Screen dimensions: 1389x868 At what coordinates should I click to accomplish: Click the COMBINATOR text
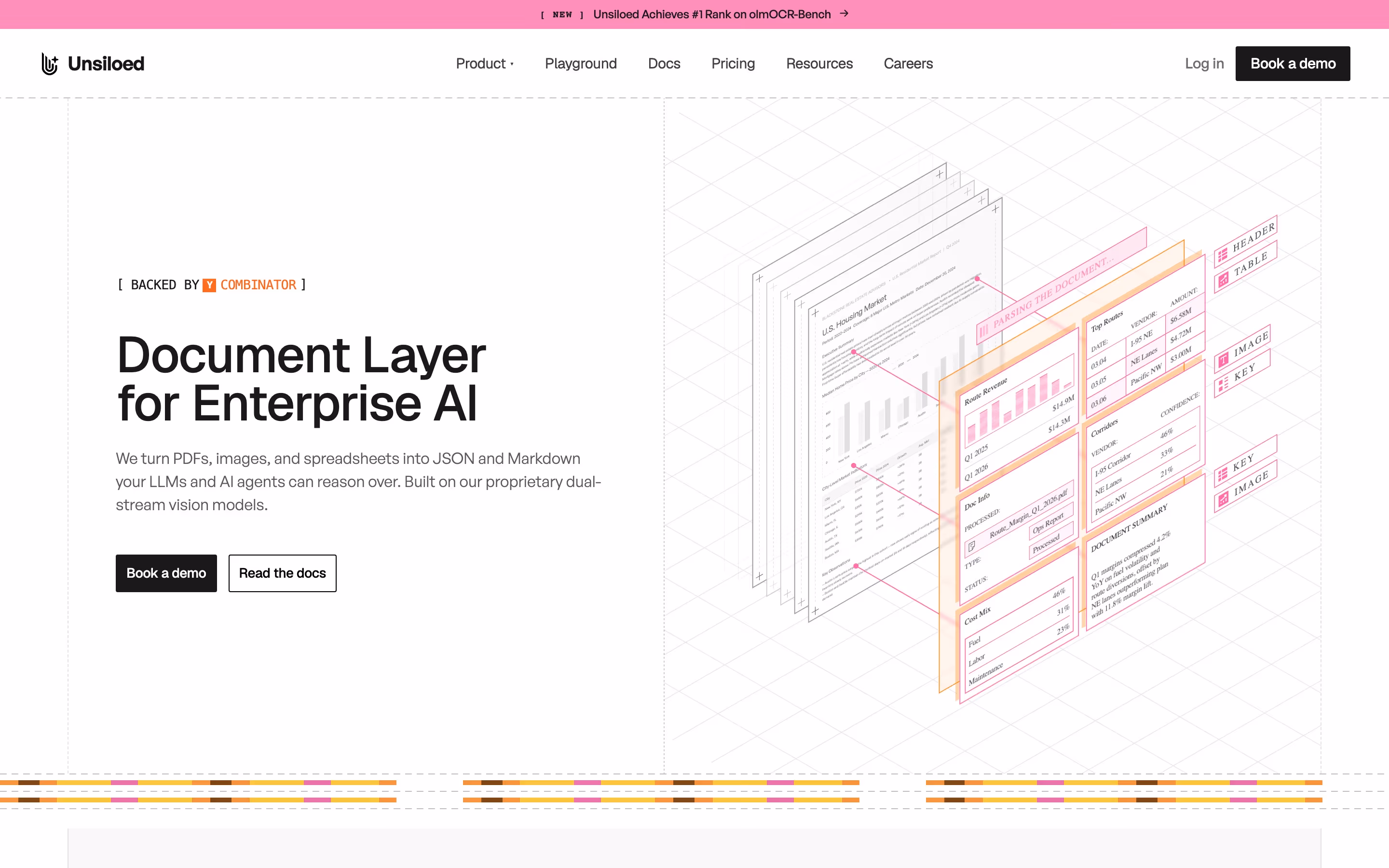[x=259, y=285]
